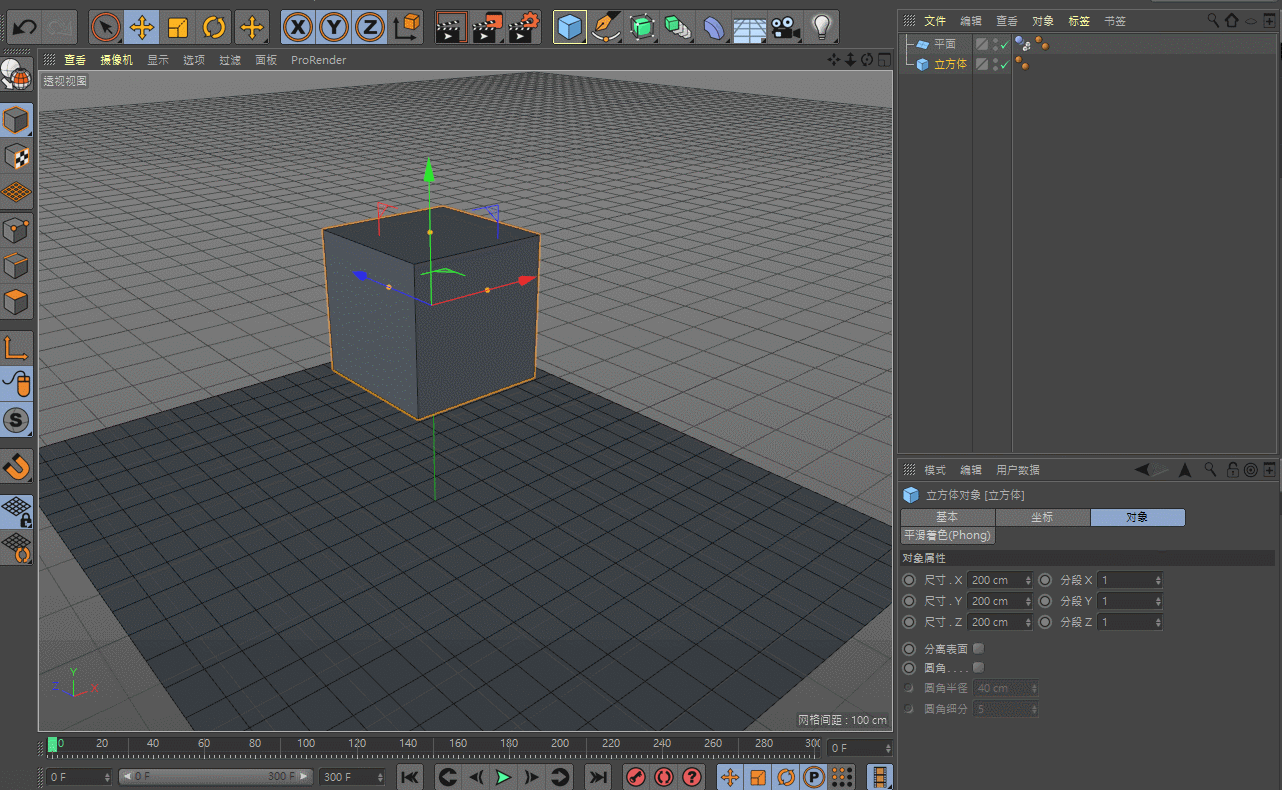Switch to the 基本 tab

point(948,517)
